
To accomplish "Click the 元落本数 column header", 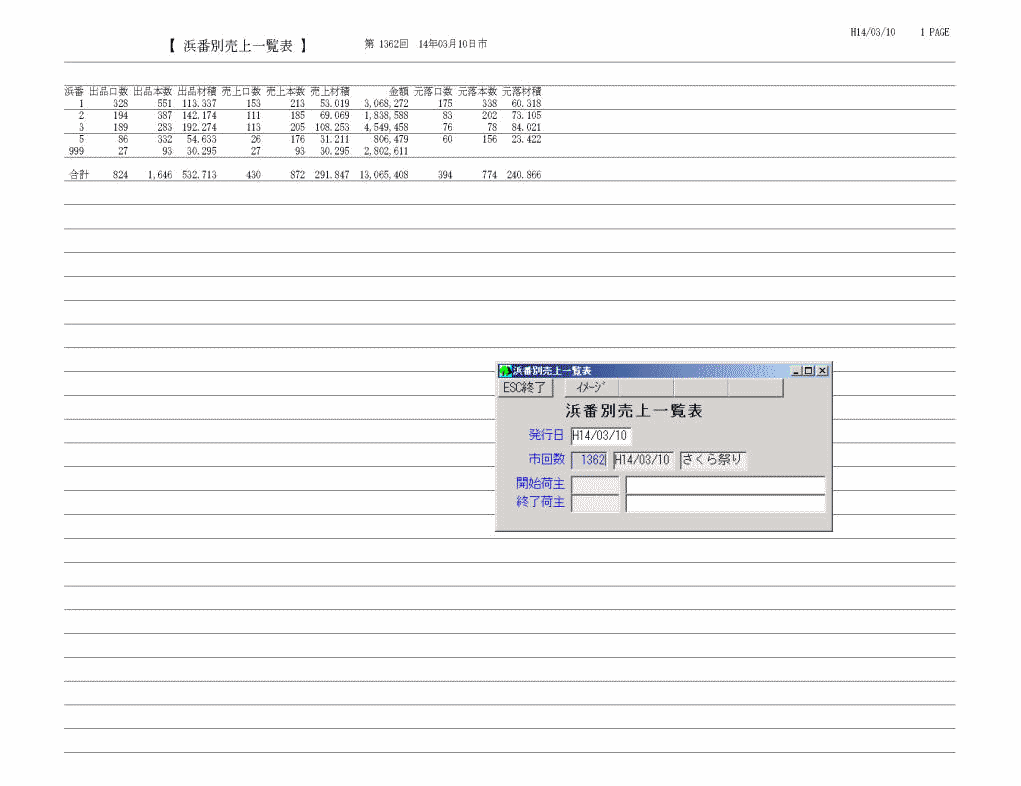I will point(477,92).
